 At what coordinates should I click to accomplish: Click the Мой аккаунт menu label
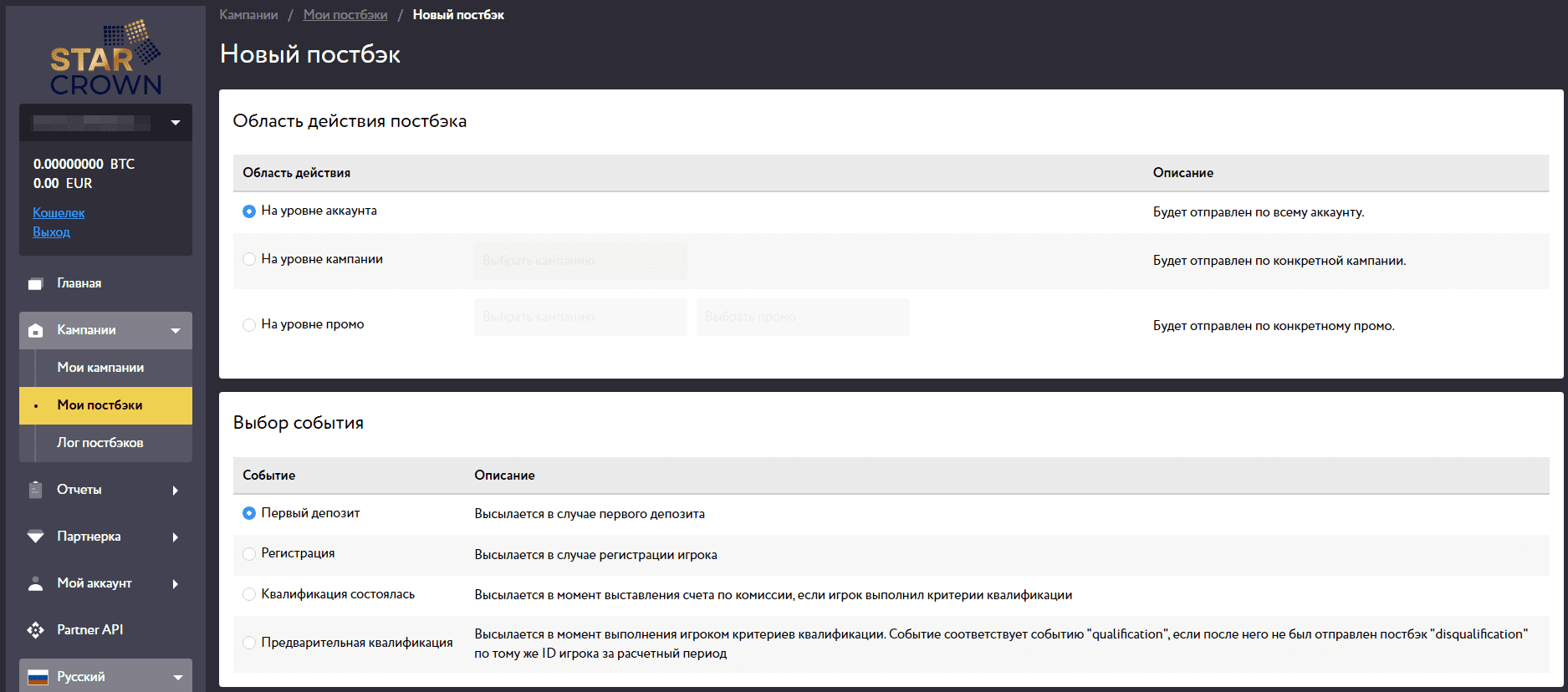click(94, 583)
